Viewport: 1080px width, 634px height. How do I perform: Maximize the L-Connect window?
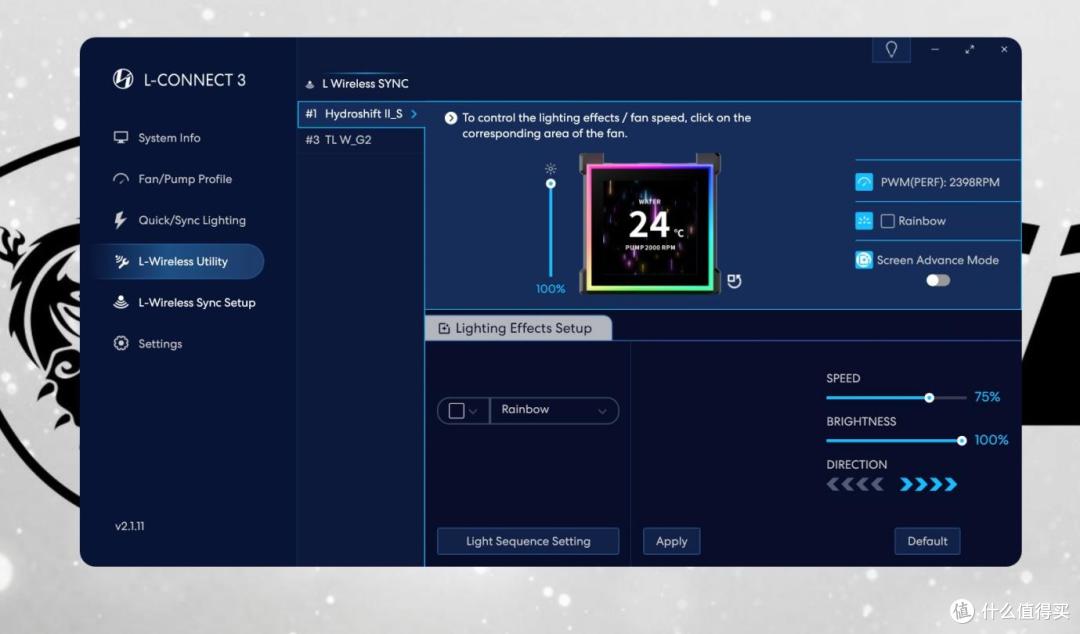[970, 50]
